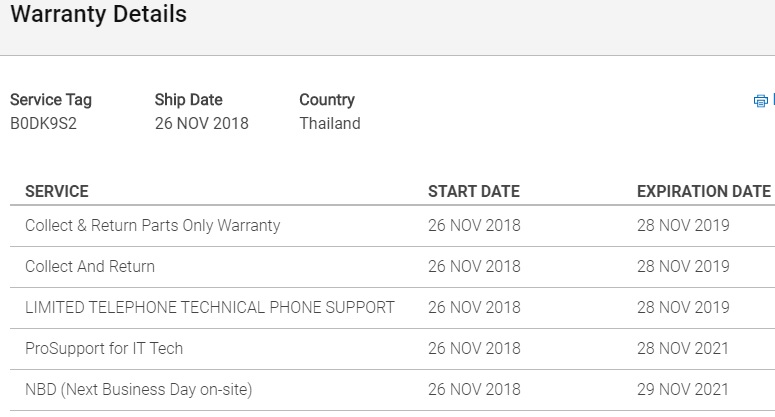Click the Country label
This screenshot has width=775, height=417.
click(327, 100)
